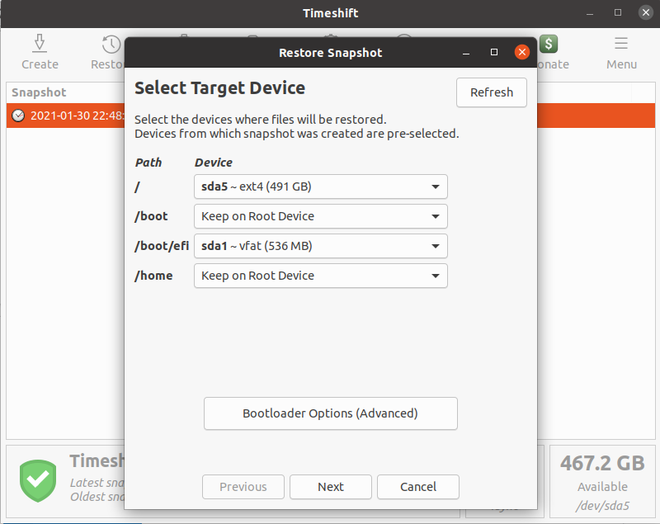
Task: Cancel the restore snapshot wizard
Action: (418, 487)
